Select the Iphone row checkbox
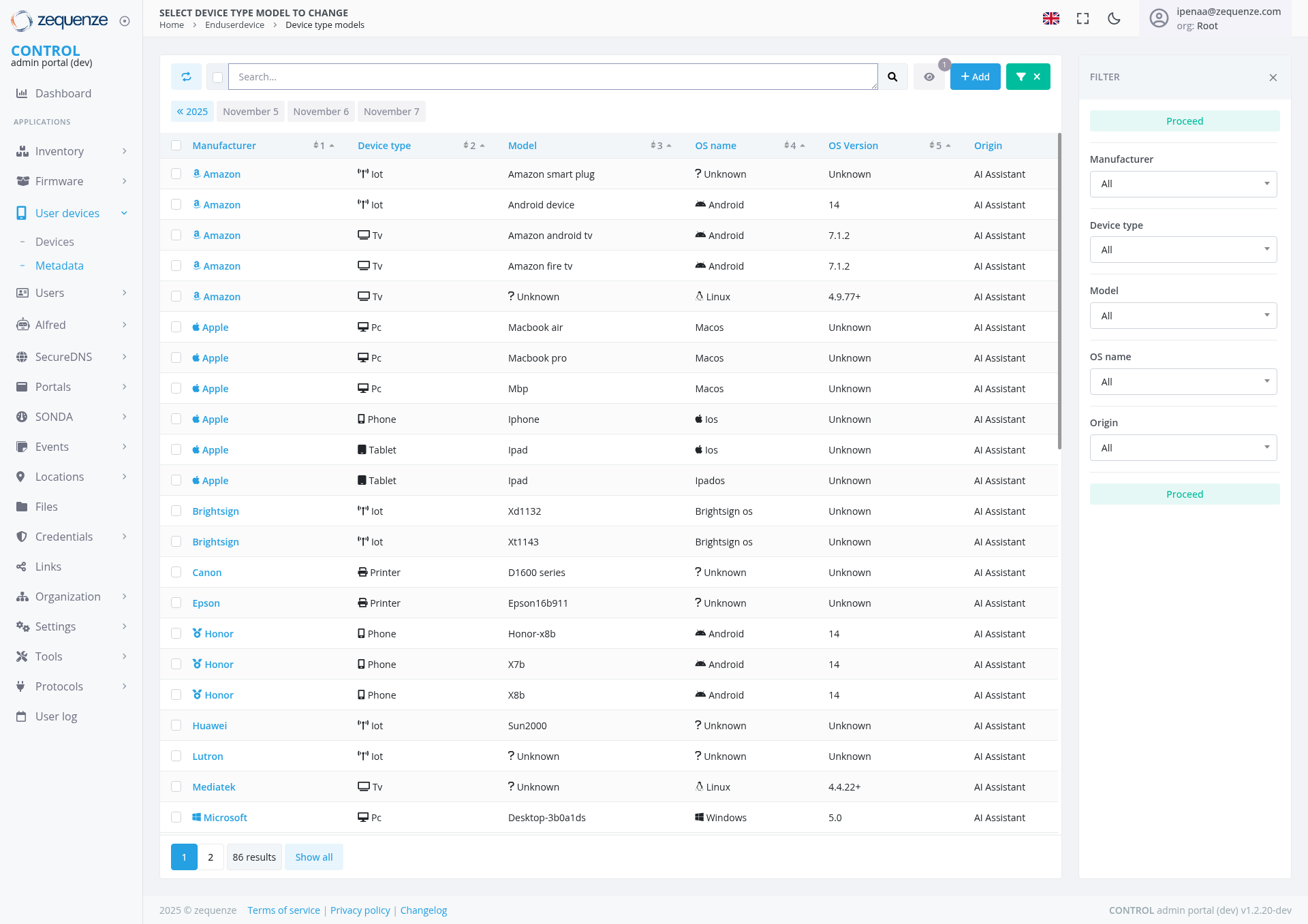The image size is (1308, 924). (x=176, y=419)
